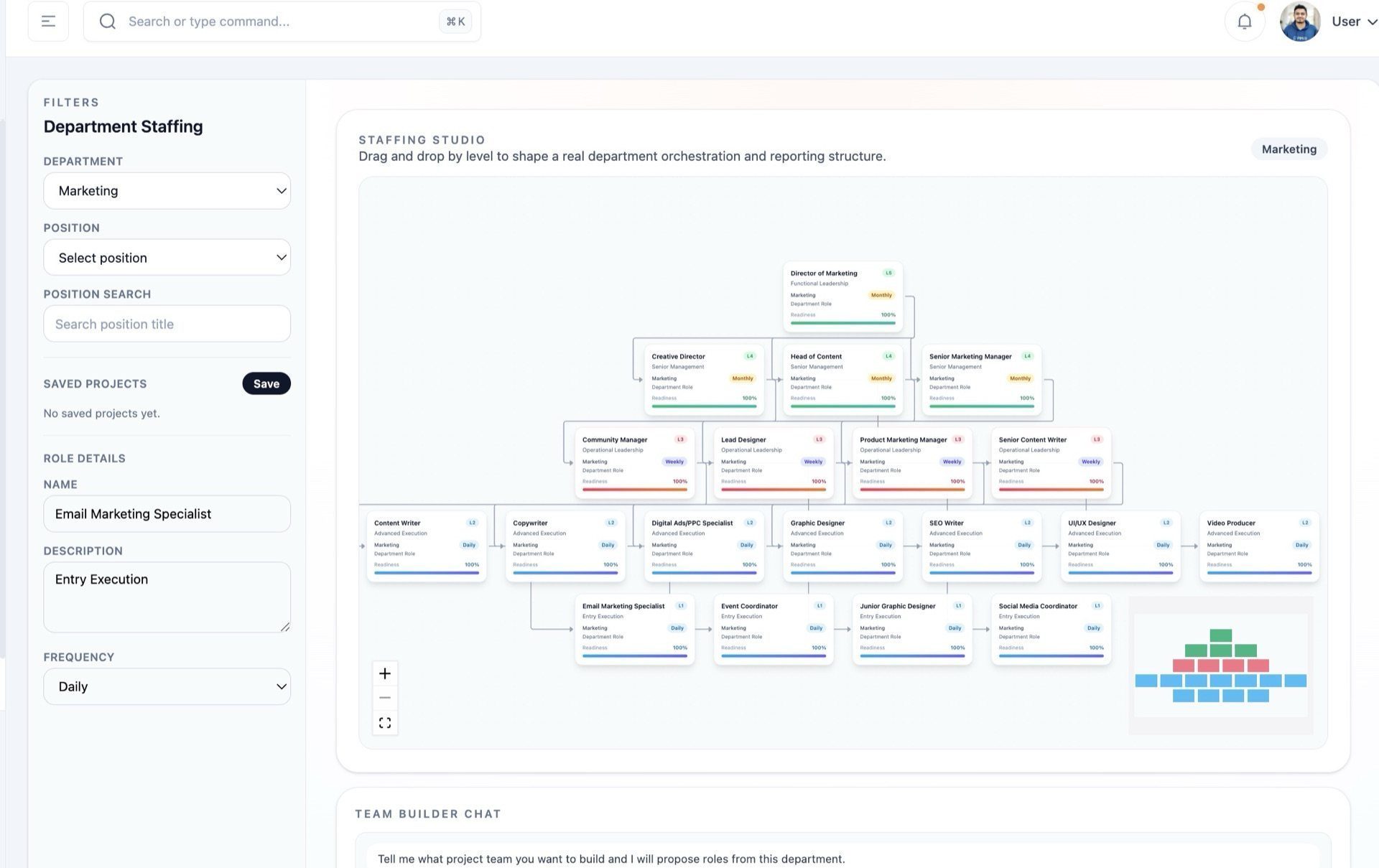This screenshot has width=1379, height=868.
Task: Click the "No saved projects yet." text
Action: pos(102,414)
